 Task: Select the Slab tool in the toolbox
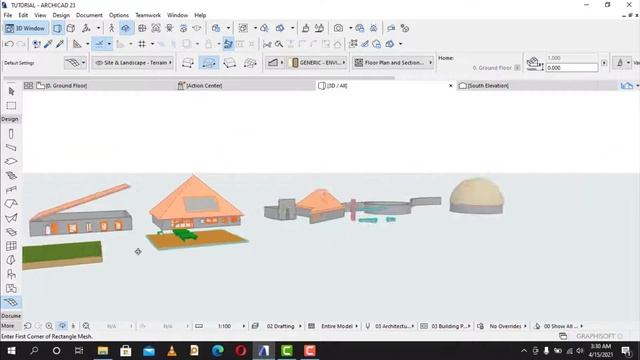[x=11, y=161]
